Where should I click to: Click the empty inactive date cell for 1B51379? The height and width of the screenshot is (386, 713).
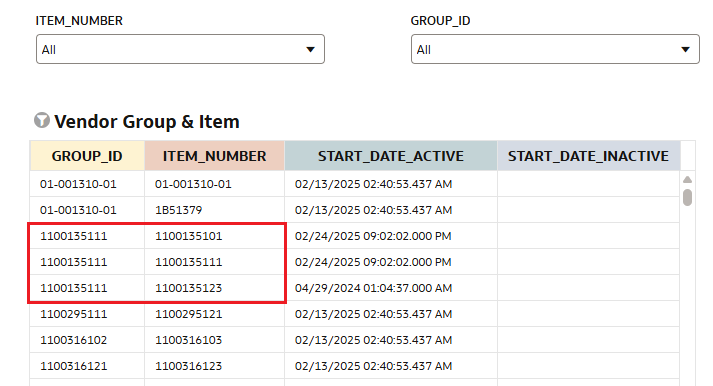click(589, 210)
